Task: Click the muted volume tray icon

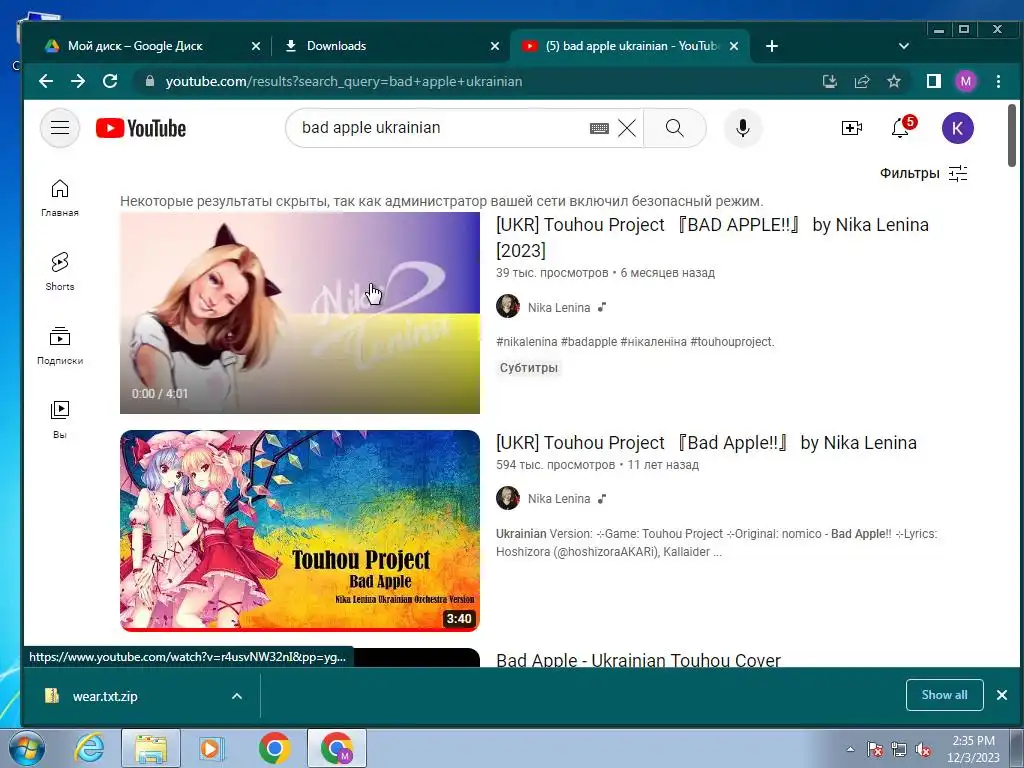Action: click(x=923, y=749)
